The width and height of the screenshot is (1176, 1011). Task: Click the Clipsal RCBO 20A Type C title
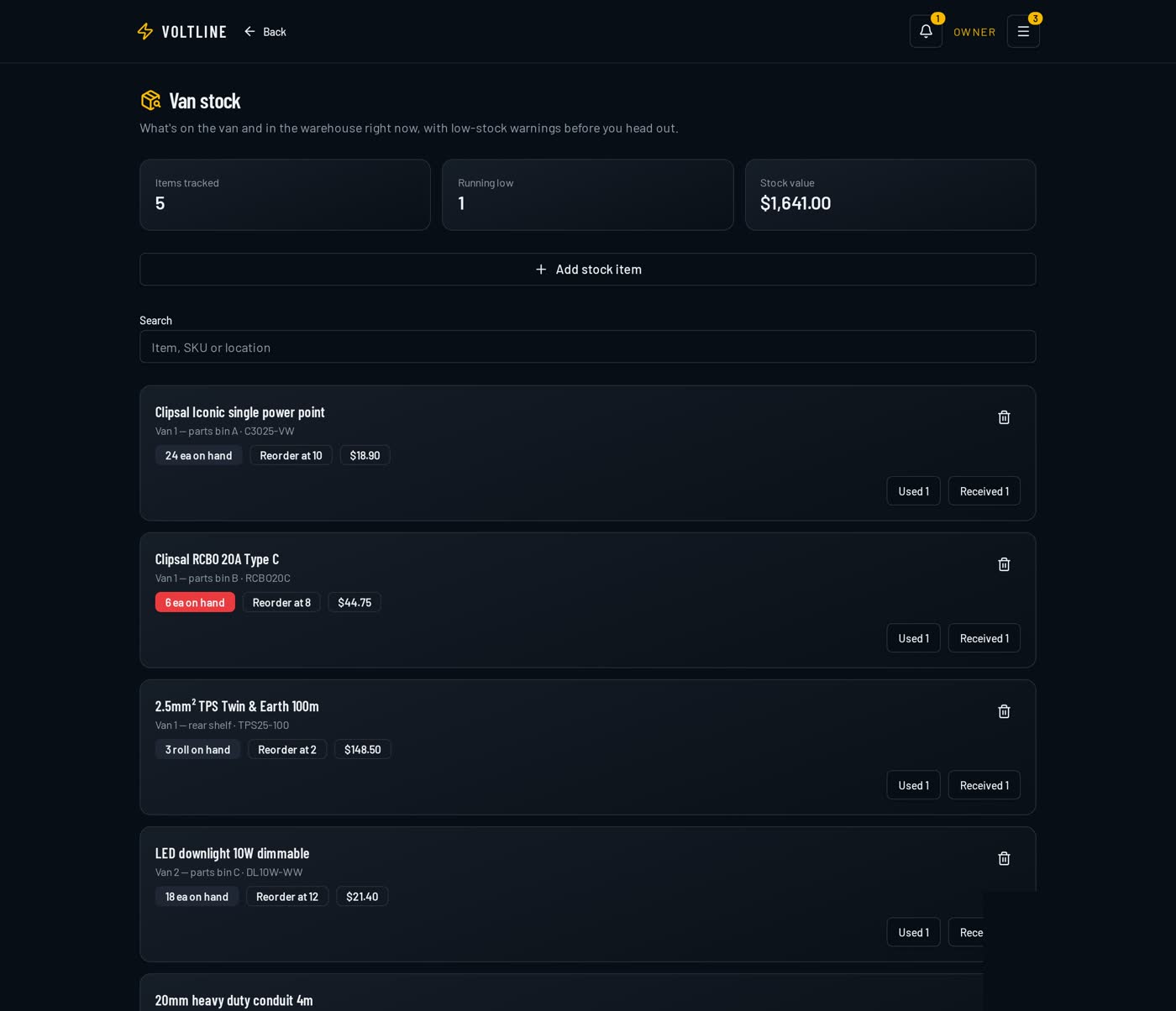[x=217, y=558]
